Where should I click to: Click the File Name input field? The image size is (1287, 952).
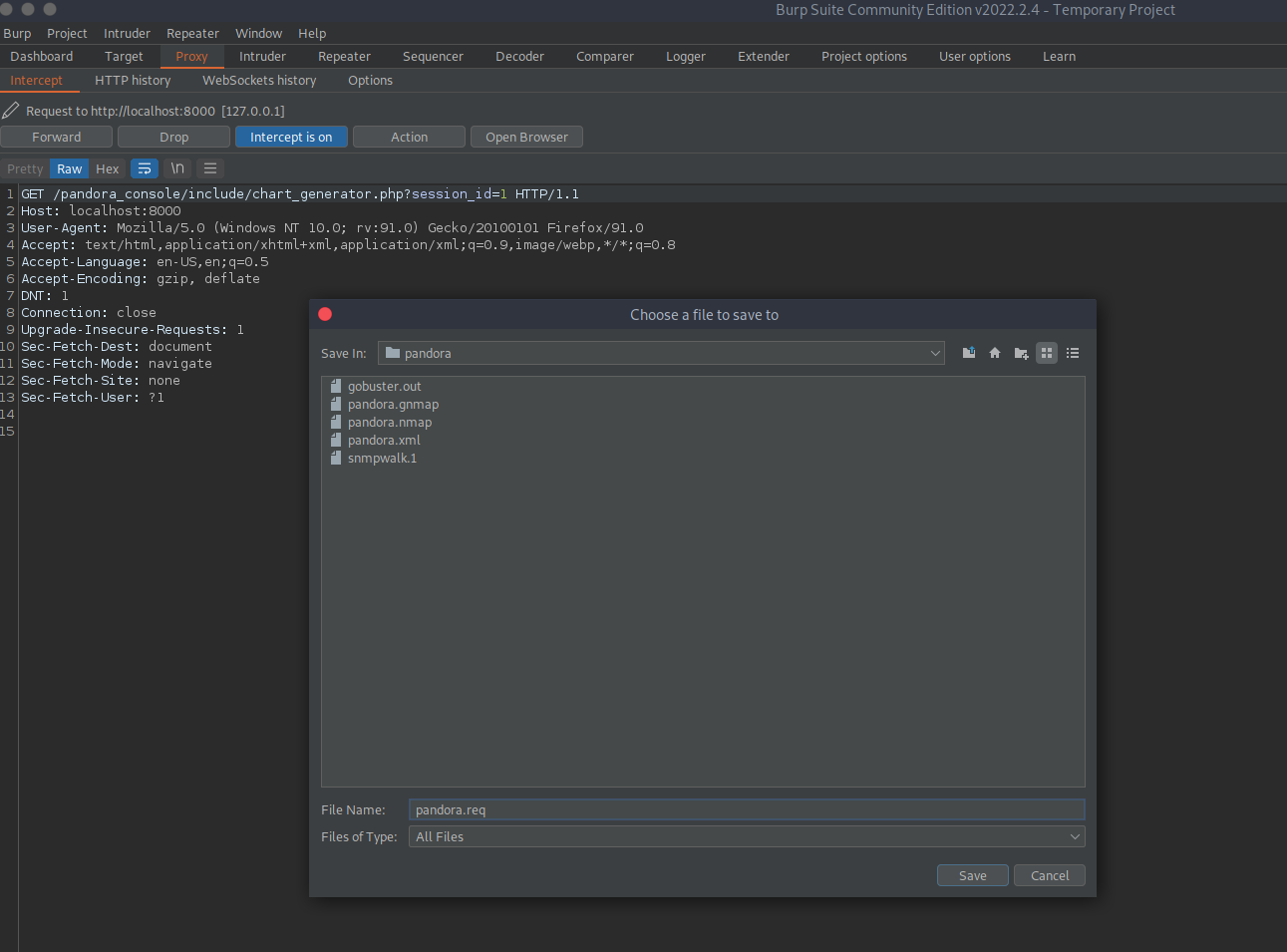(x=747, y=809)
